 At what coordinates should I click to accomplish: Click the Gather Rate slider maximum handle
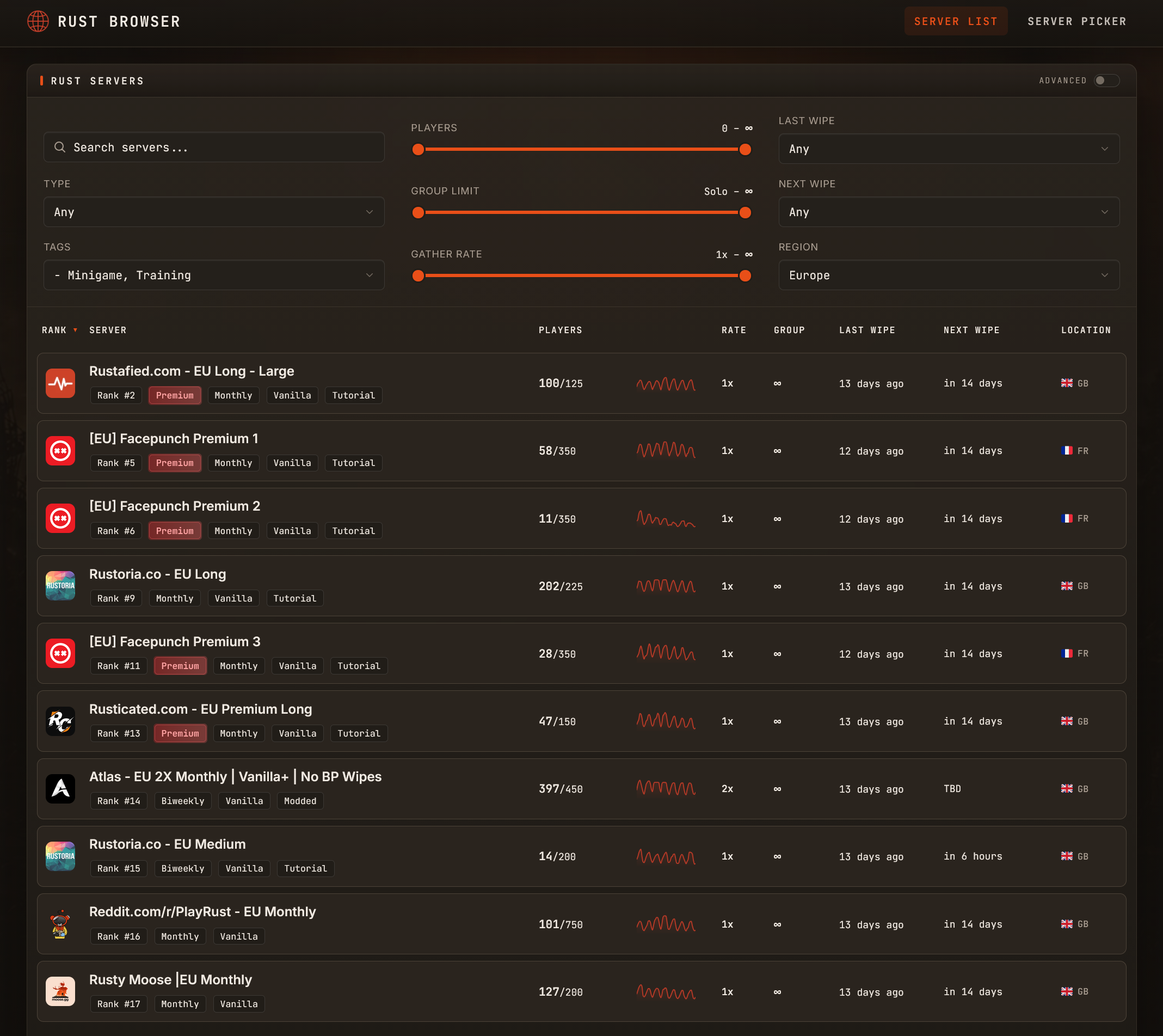pyautogui.click(x=746, y=276)
